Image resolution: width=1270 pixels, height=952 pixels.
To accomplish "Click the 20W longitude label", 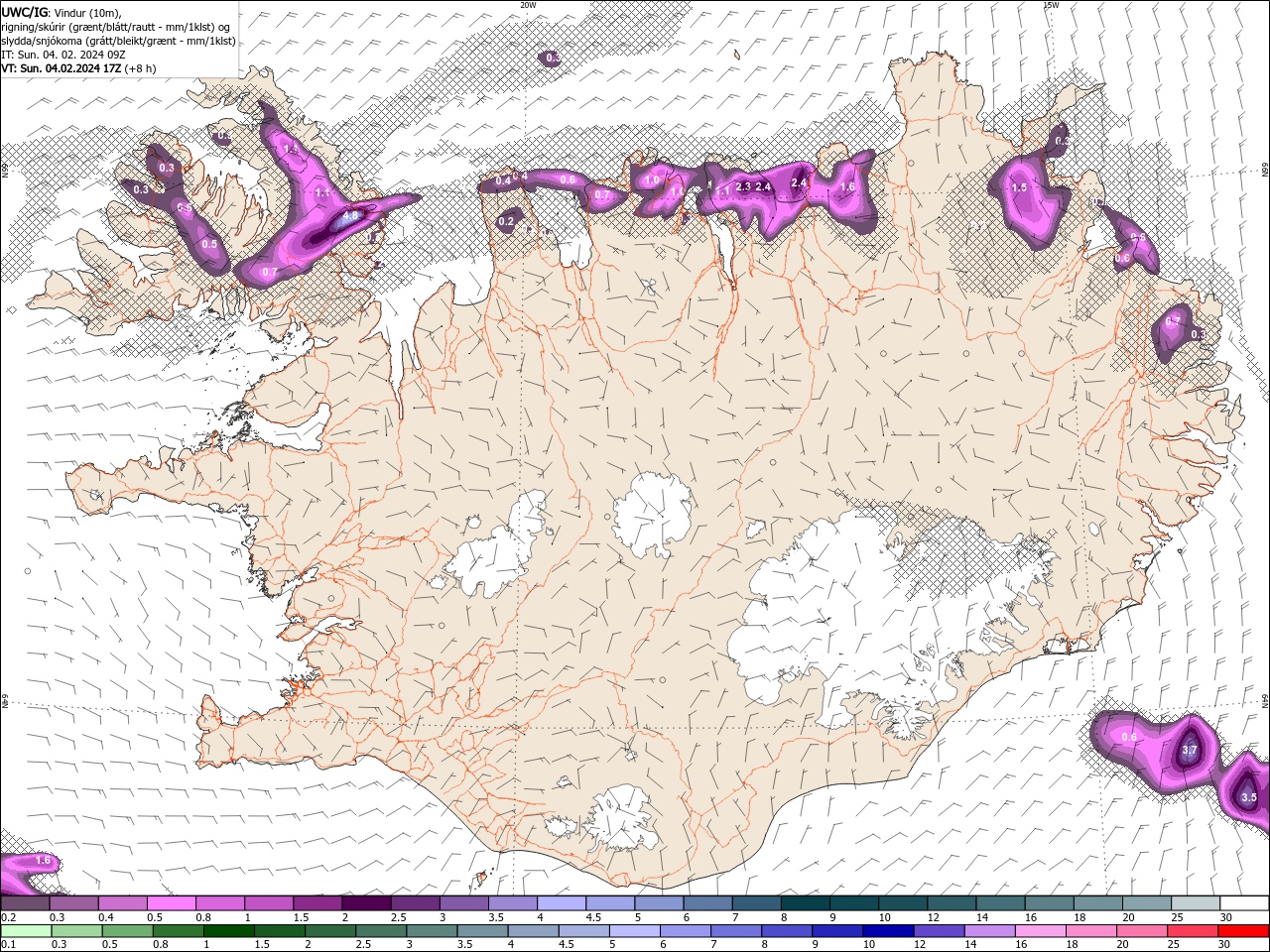I will pyautogui.click(x=528, y=5).
